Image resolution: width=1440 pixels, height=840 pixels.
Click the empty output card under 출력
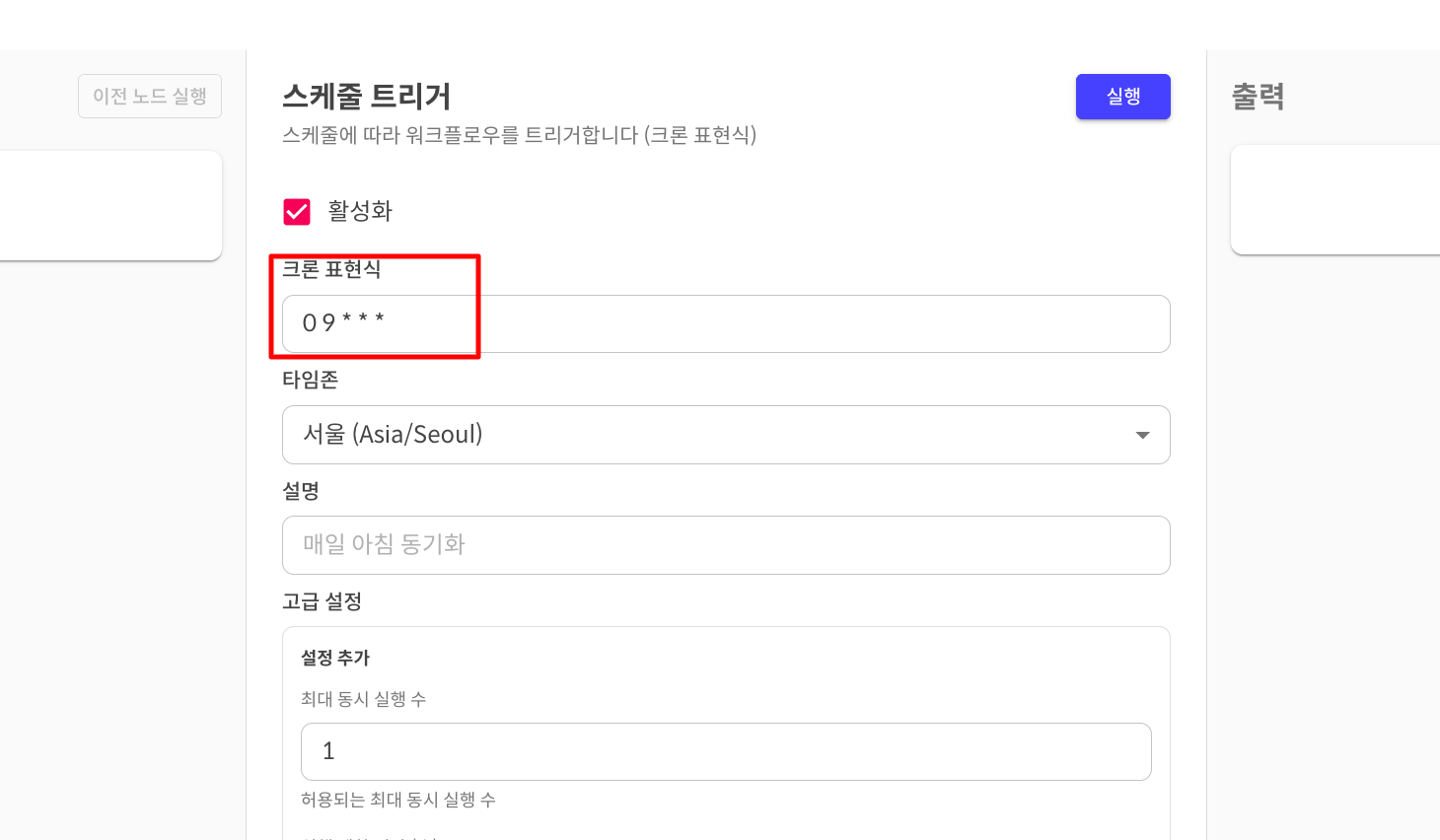[x=1335, y=200]
